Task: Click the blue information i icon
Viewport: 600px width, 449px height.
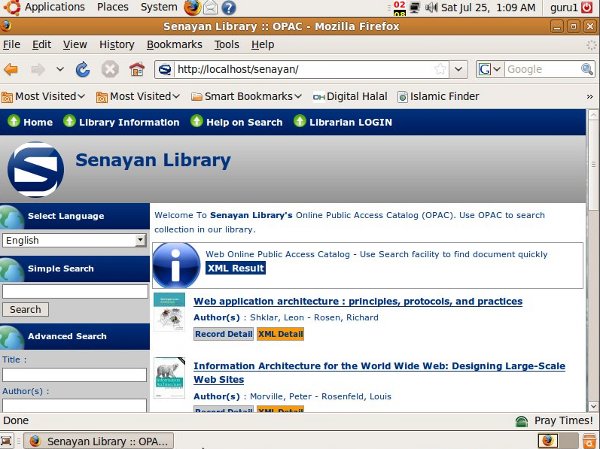Action: (x=176, y=265)
